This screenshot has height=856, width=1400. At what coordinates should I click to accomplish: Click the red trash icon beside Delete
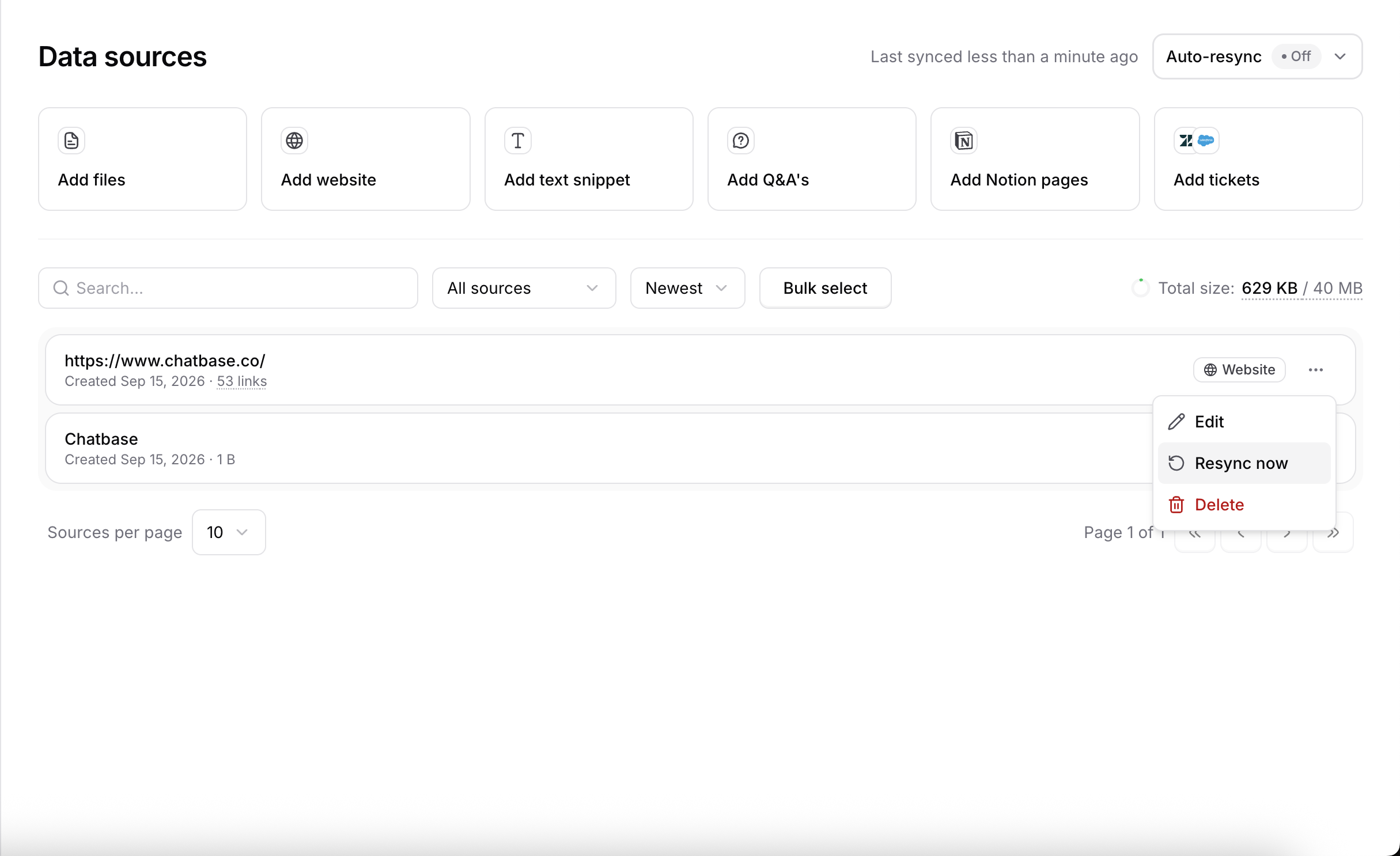point(1176,505)
